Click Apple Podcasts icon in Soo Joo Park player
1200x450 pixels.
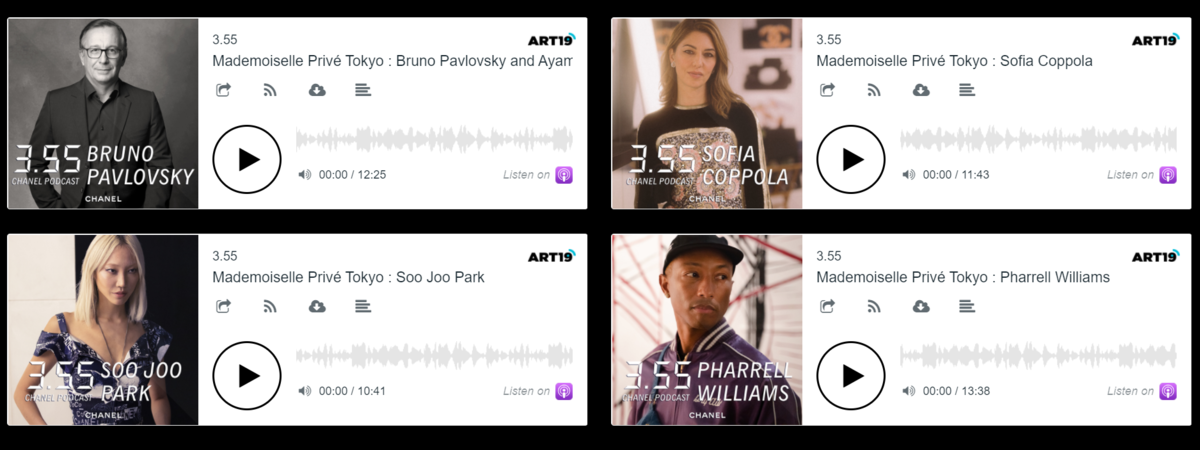click(x=564, y=391)
